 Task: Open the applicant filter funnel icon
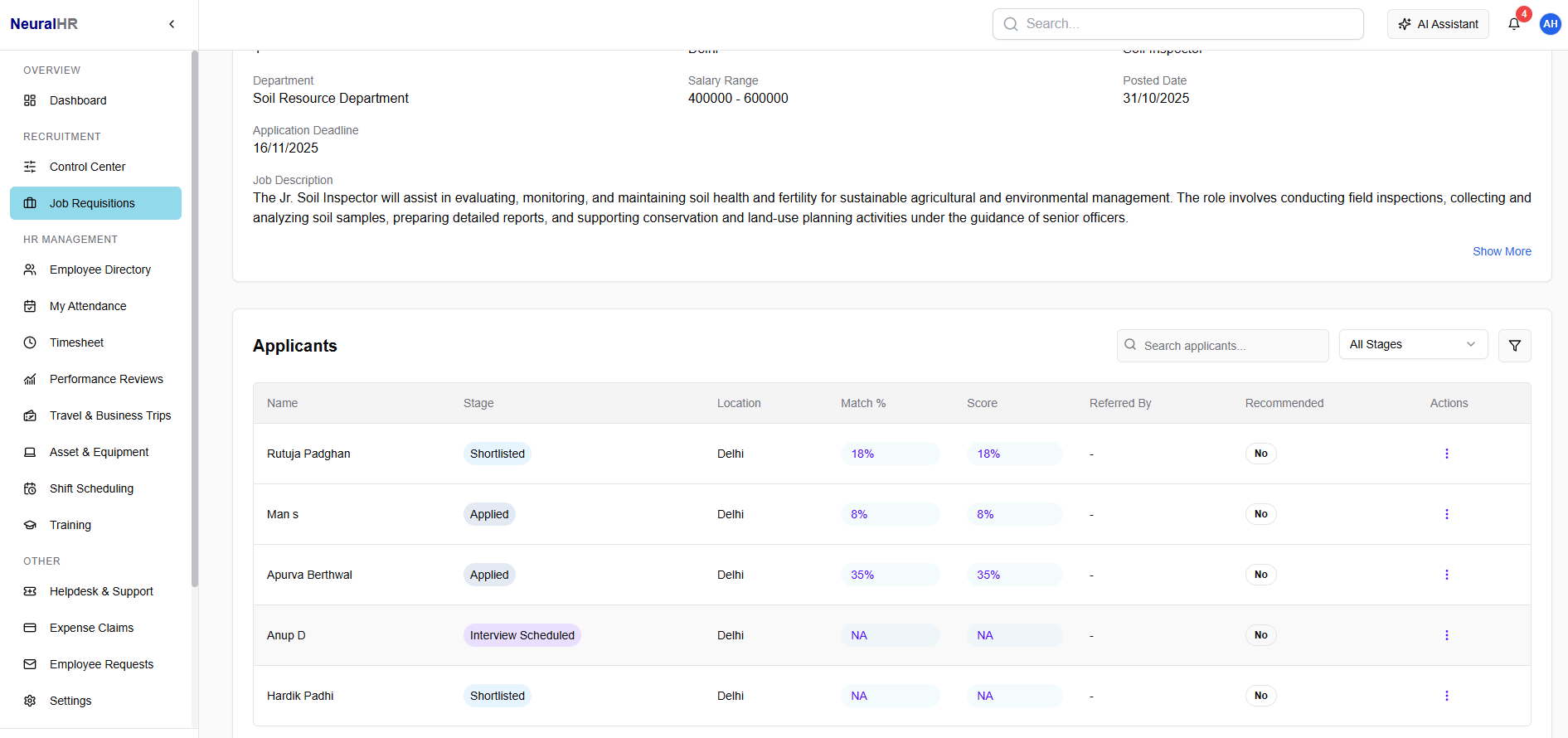[x=1514, y=346]
